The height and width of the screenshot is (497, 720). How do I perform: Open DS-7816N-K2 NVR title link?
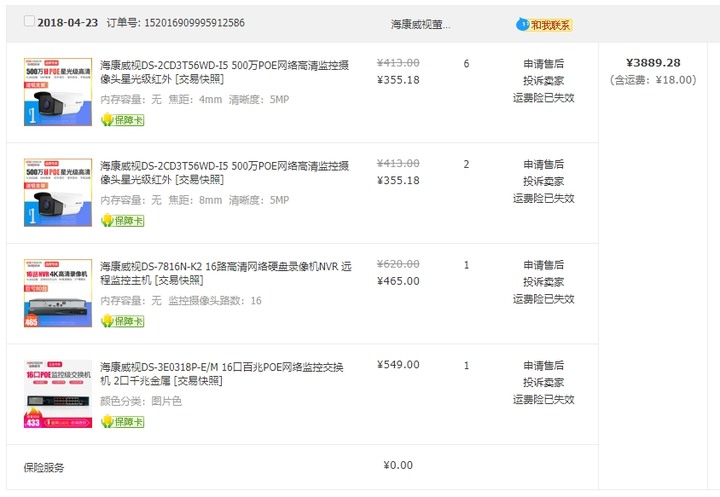[226, 273]
